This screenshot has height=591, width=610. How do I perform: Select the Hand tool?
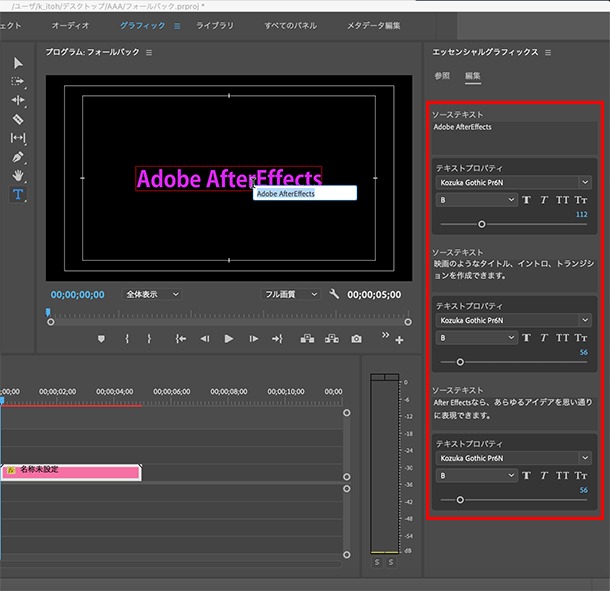tap(18, 175)
